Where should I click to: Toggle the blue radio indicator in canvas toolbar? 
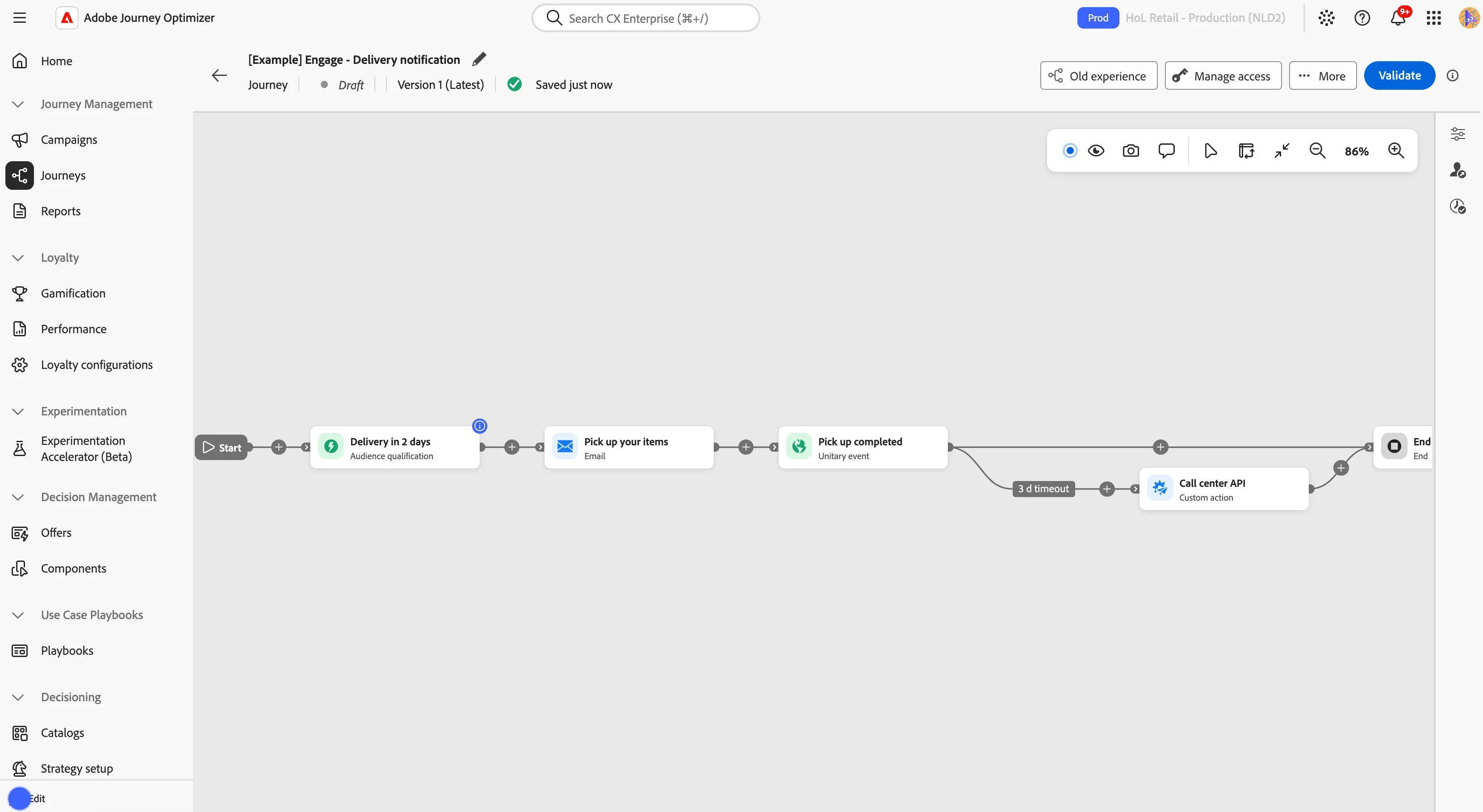pos(1070,151)
